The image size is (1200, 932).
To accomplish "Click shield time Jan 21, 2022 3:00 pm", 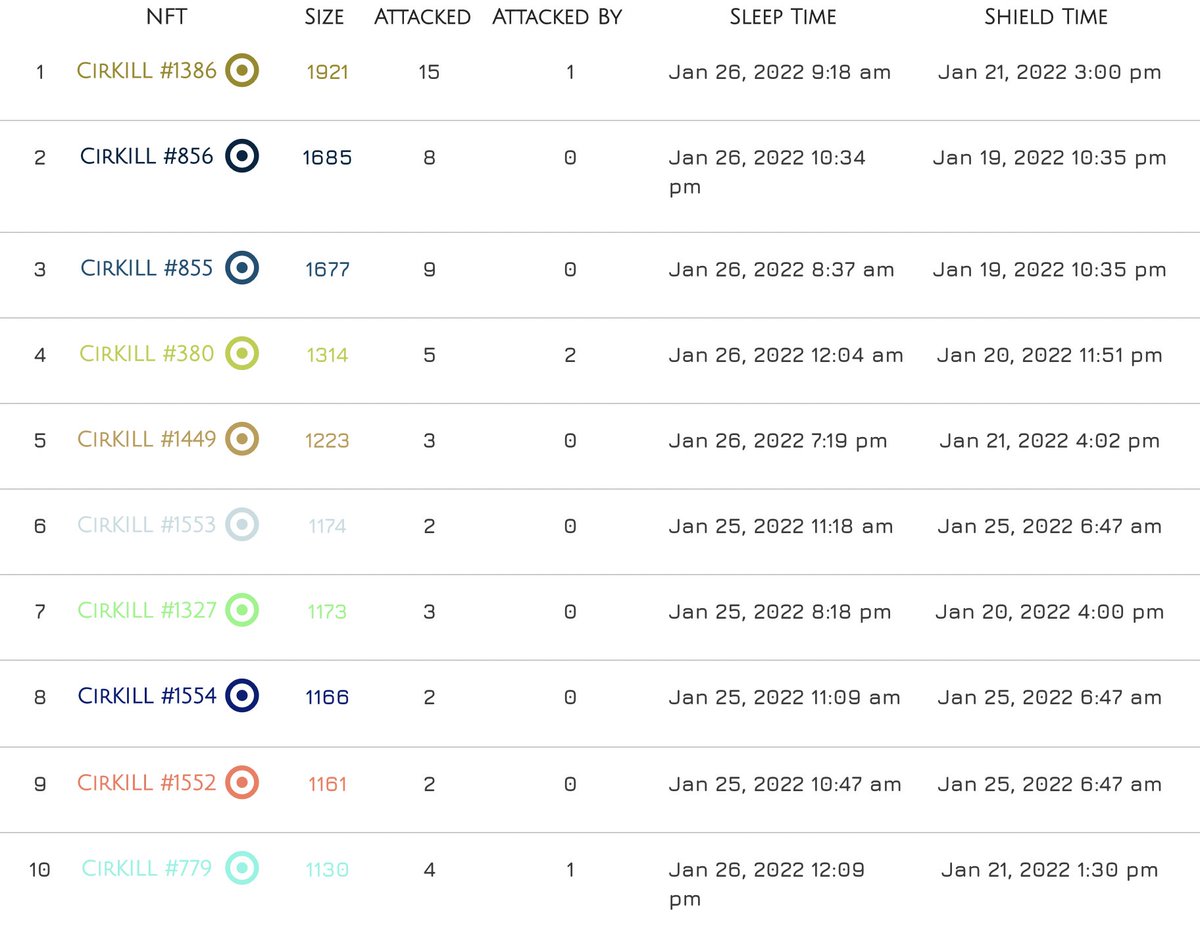I will (1050, 73).
